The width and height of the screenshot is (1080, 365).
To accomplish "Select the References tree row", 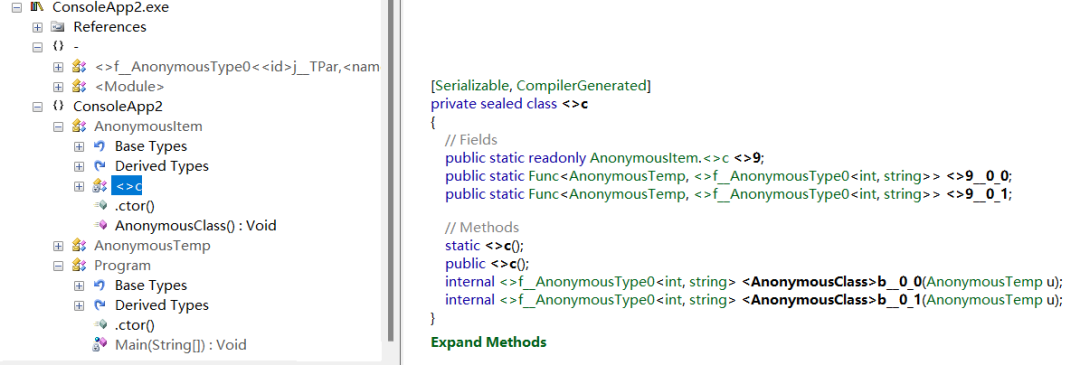I will 110,27.
